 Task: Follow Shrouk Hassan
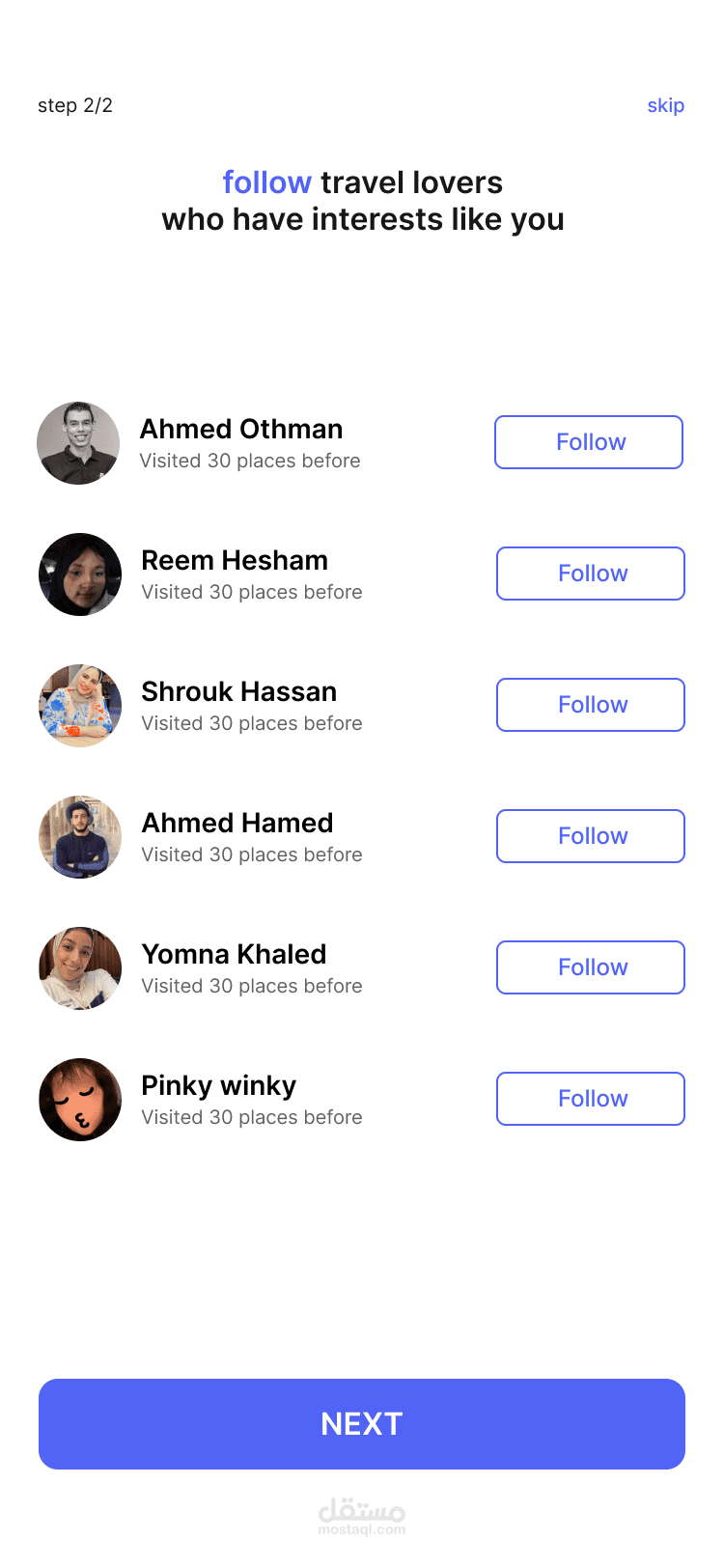(591, 705)
